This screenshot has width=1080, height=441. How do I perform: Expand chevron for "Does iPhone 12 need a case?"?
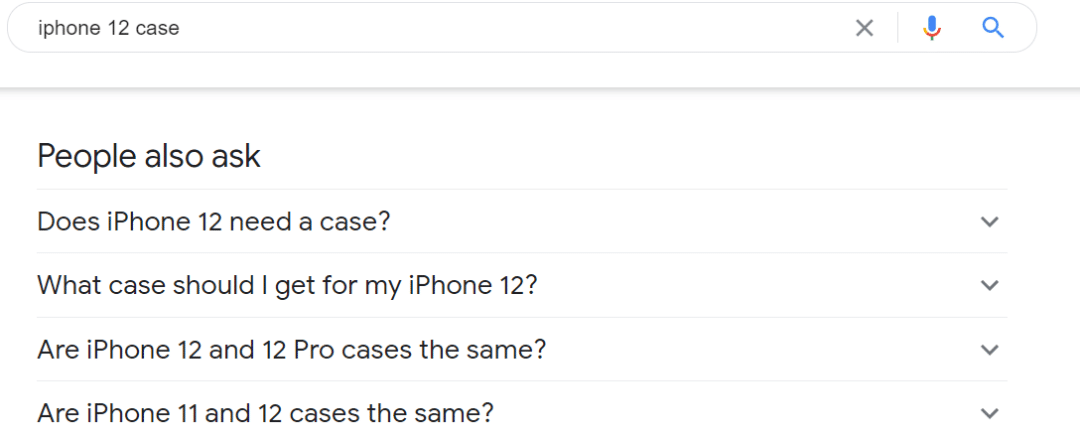(x=989, y=222)
